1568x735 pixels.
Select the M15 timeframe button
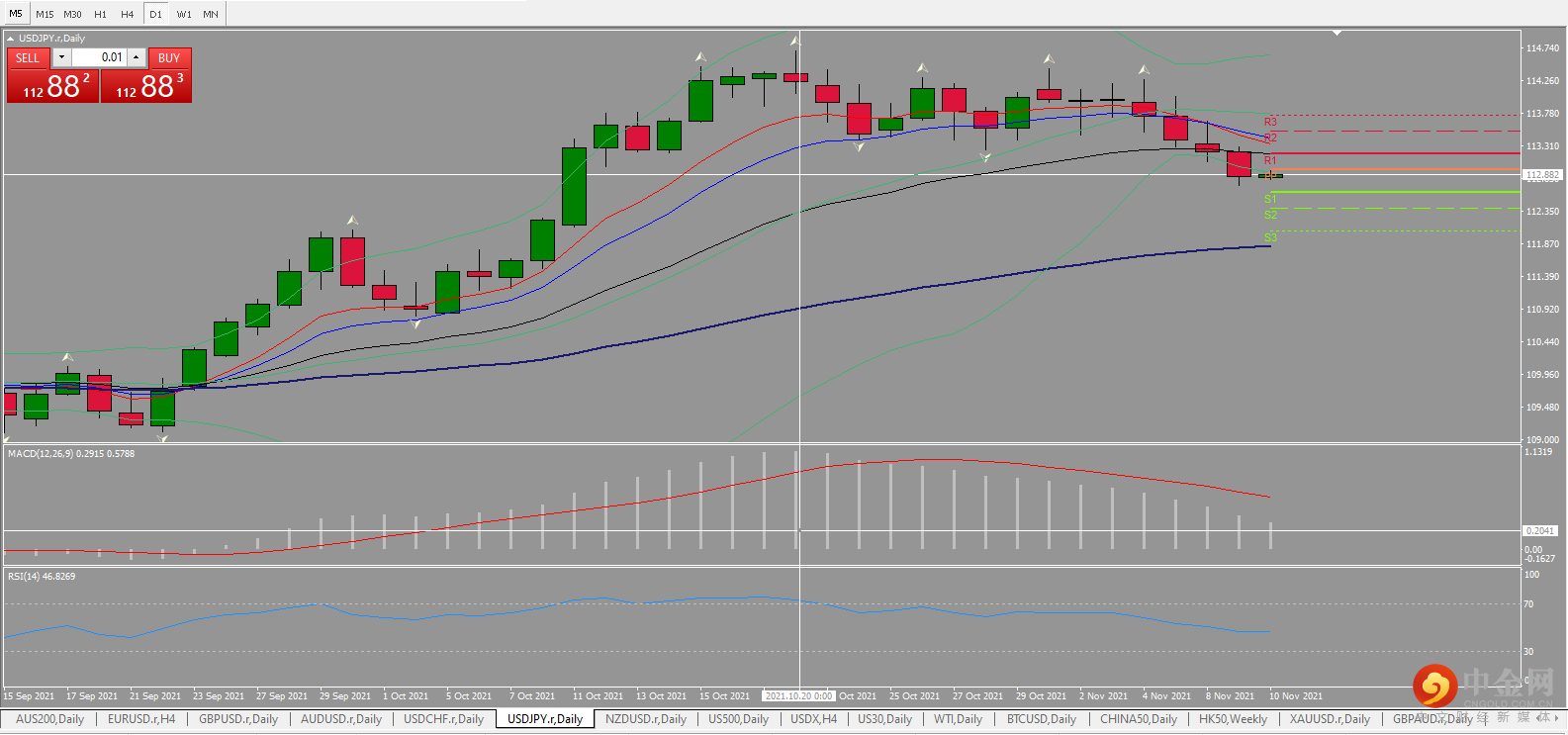click(x=46, y=14)
